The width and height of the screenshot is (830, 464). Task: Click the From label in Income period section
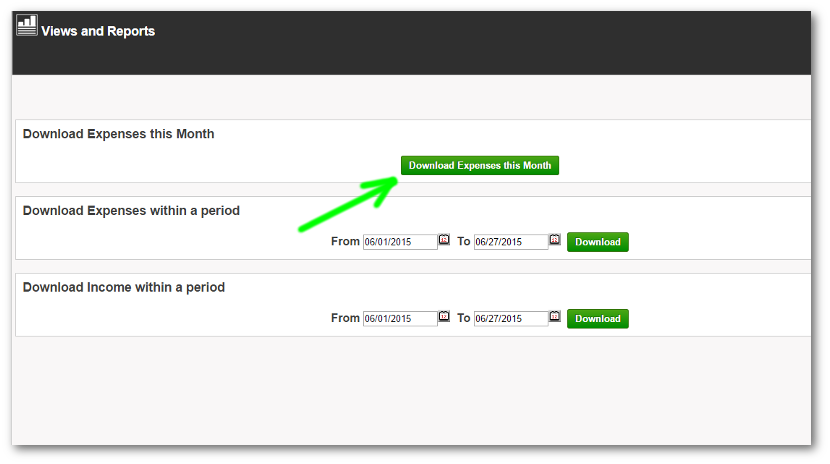click(x=345, y=318)
